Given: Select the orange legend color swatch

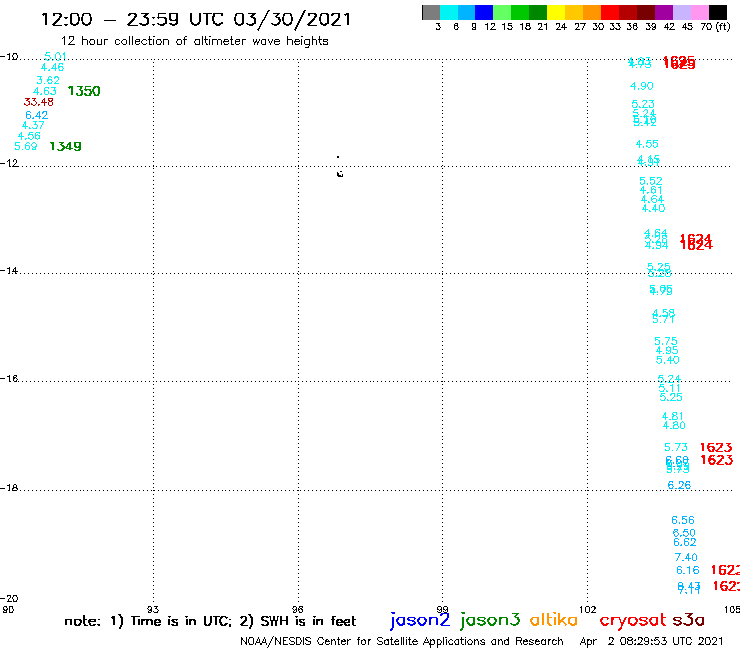Looking at the screenshot, I should tap(592, 12).
